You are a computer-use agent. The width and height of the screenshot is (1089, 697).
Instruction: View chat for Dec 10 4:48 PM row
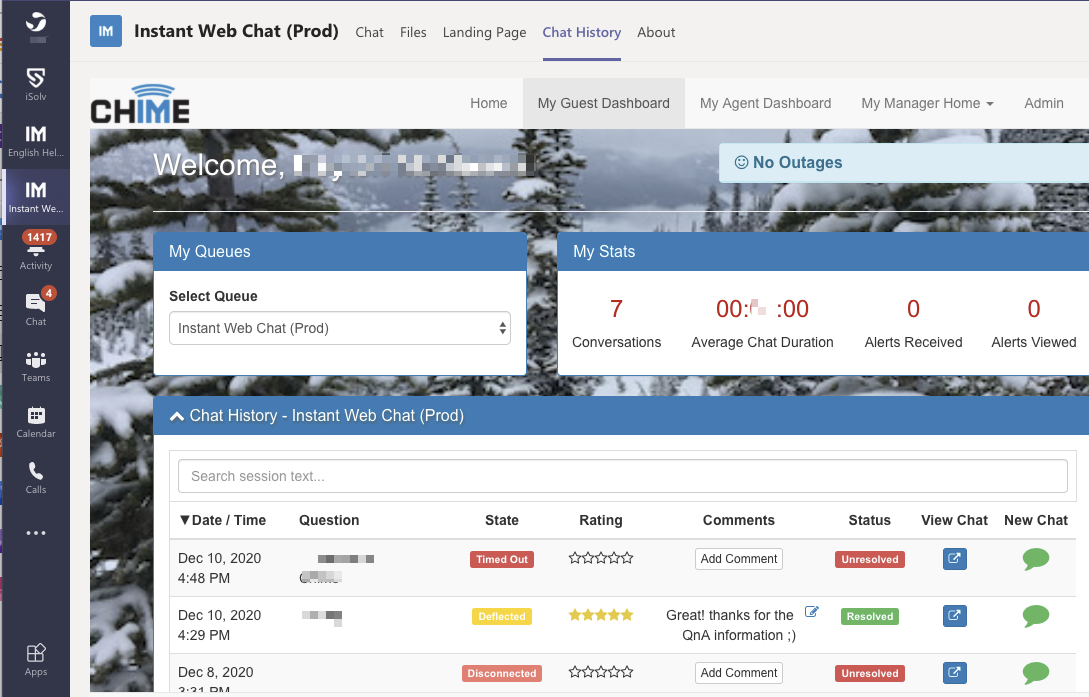[954, 559]
